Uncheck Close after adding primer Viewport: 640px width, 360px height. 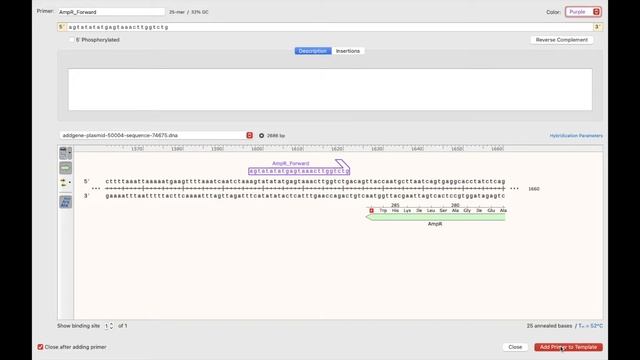(x=40, y=347)
